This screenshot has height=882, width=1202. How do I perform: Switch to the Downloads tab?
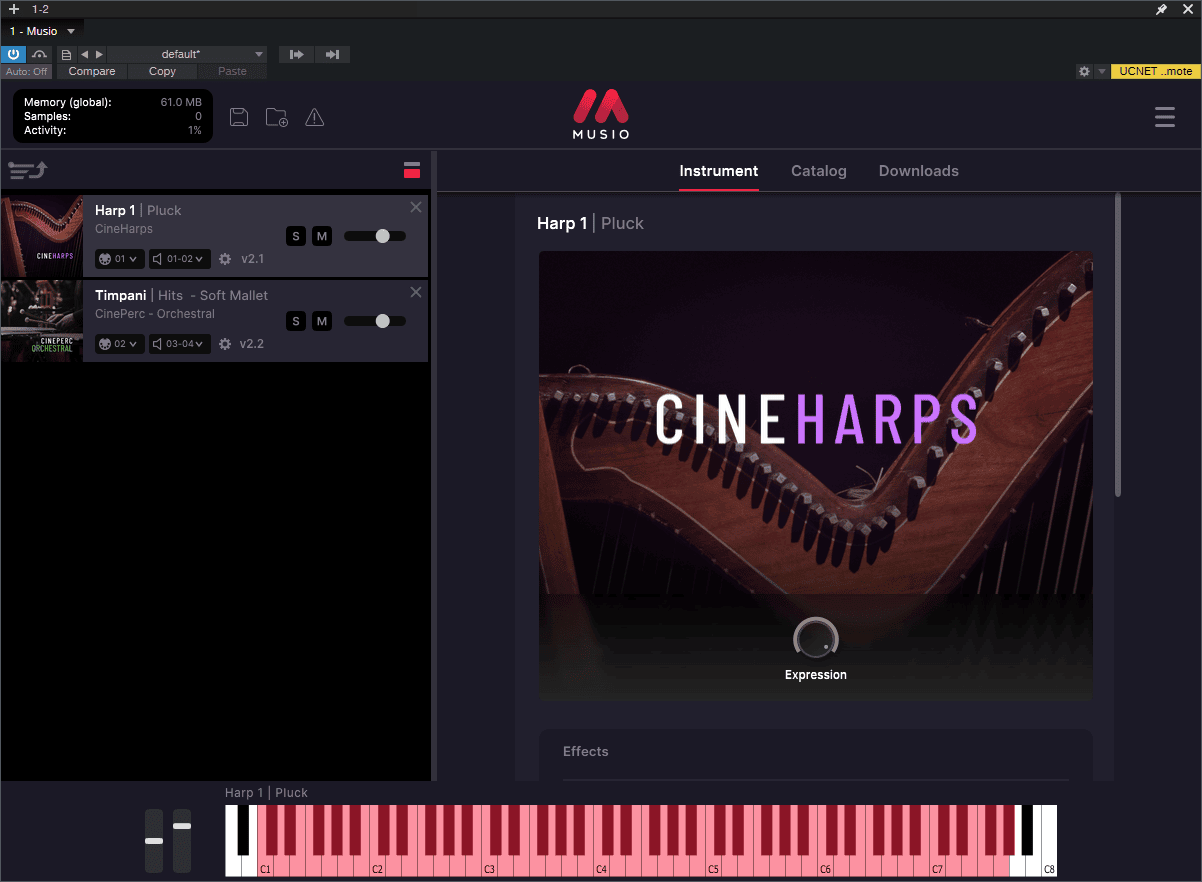(x=919, y=171)
